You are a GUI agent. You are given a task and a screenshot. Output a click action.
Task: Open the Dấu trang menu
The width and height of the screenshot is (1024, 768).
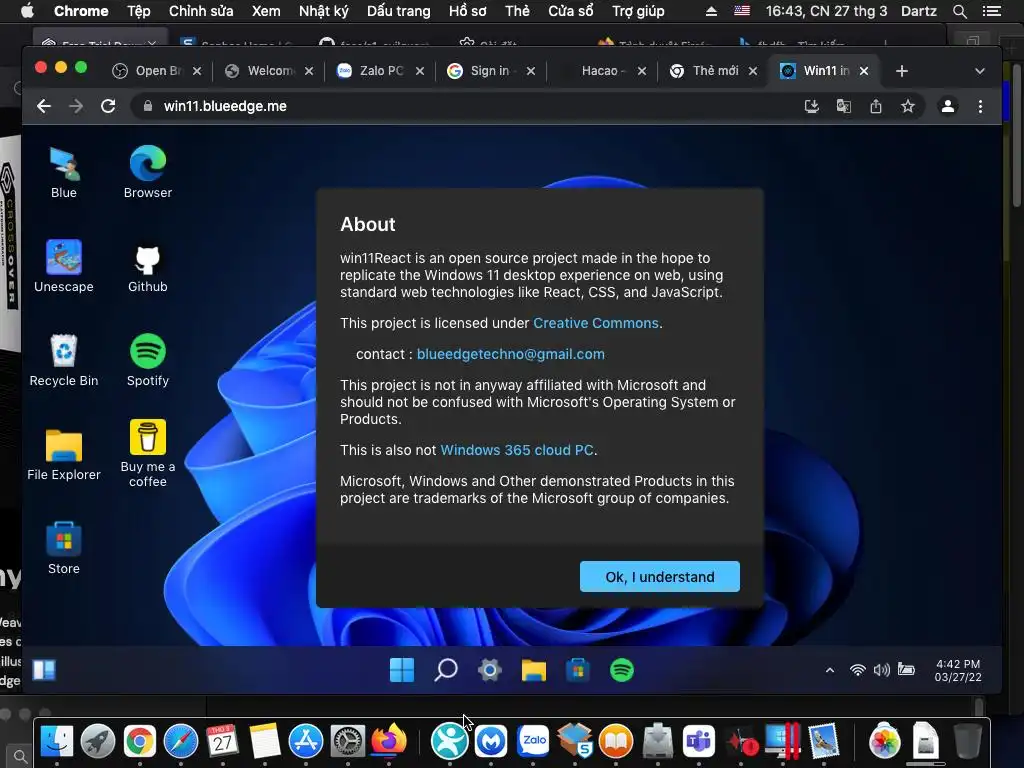click(x=398, y=11)
